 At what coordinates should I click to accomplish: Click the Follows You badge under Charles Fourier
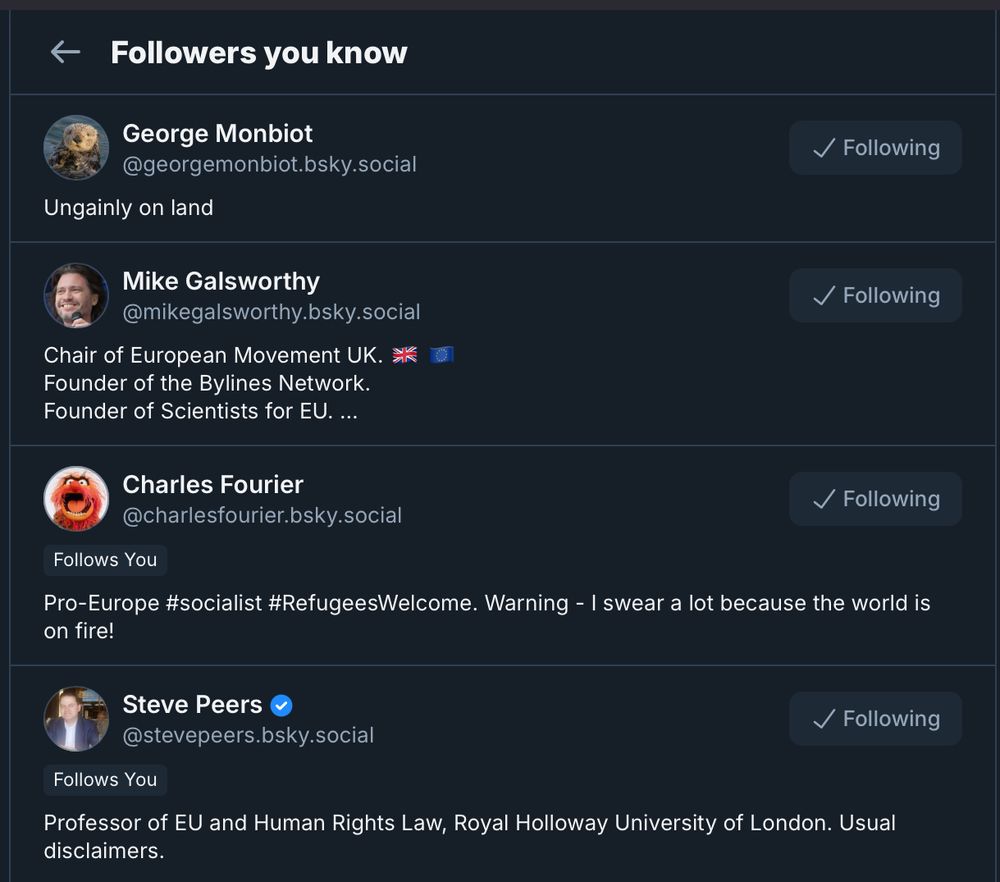[x=105, y=560]
